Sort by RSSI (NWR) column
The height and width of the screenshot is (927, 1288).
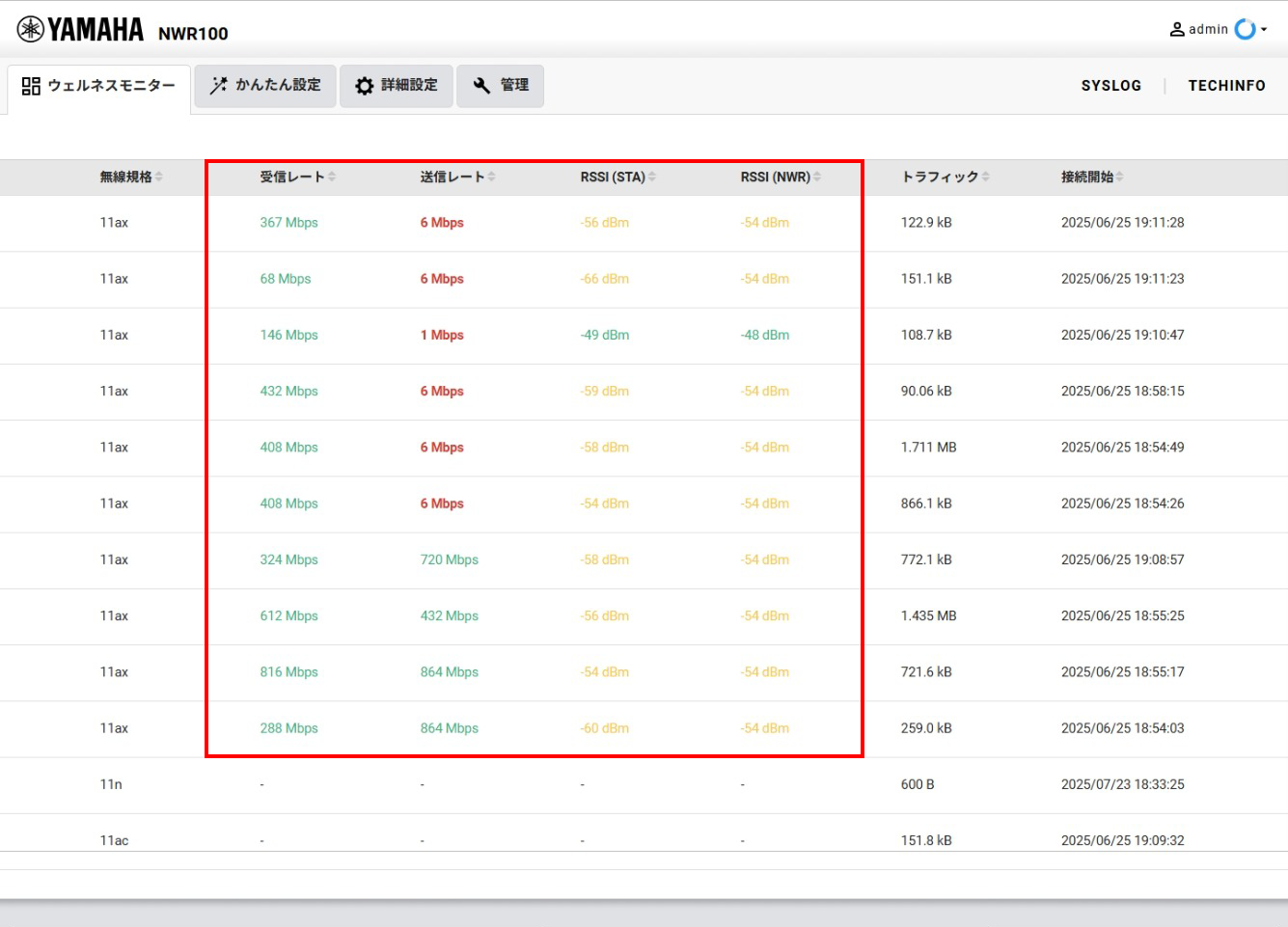[x=817, y=177]
